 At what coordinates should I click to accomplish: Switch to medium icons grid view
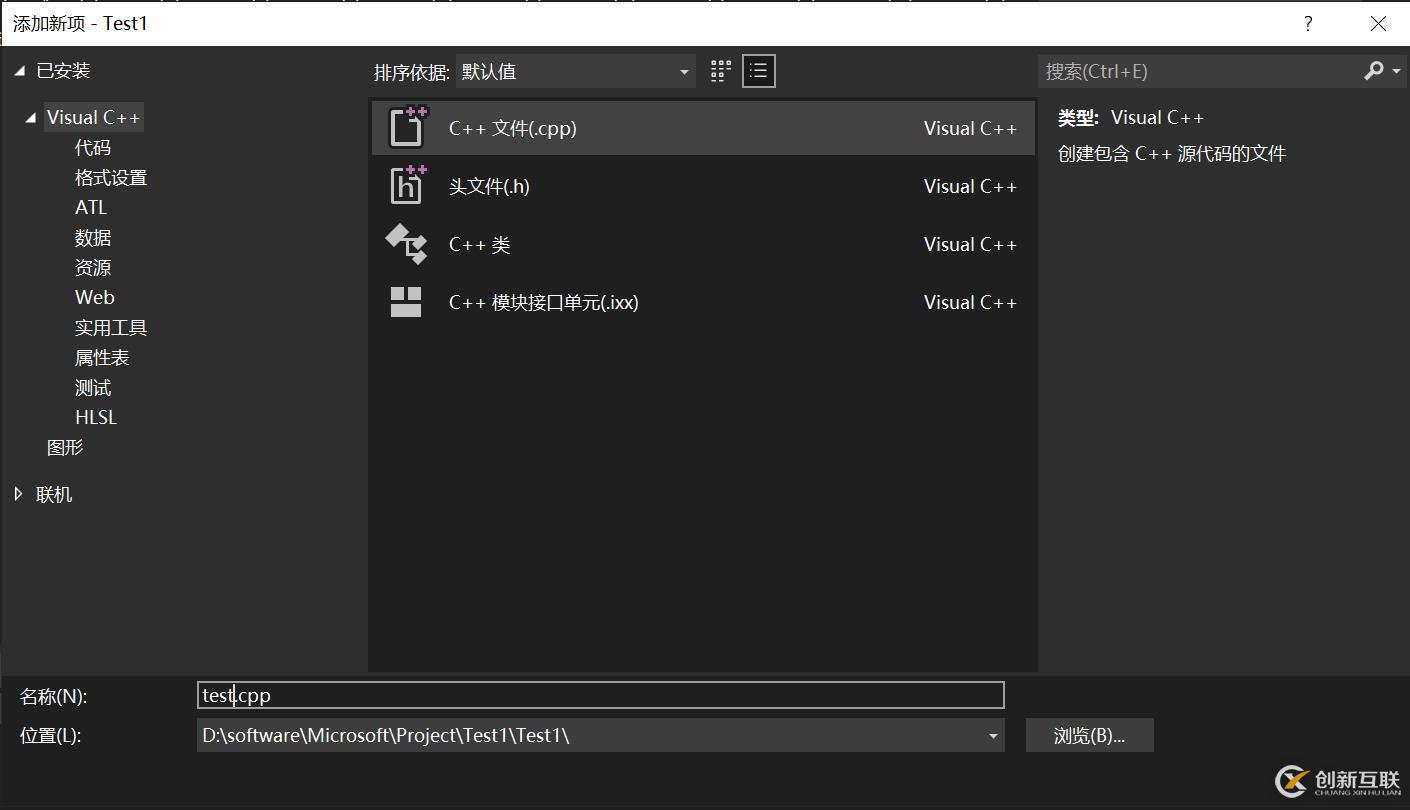click(x=721, y=71)
